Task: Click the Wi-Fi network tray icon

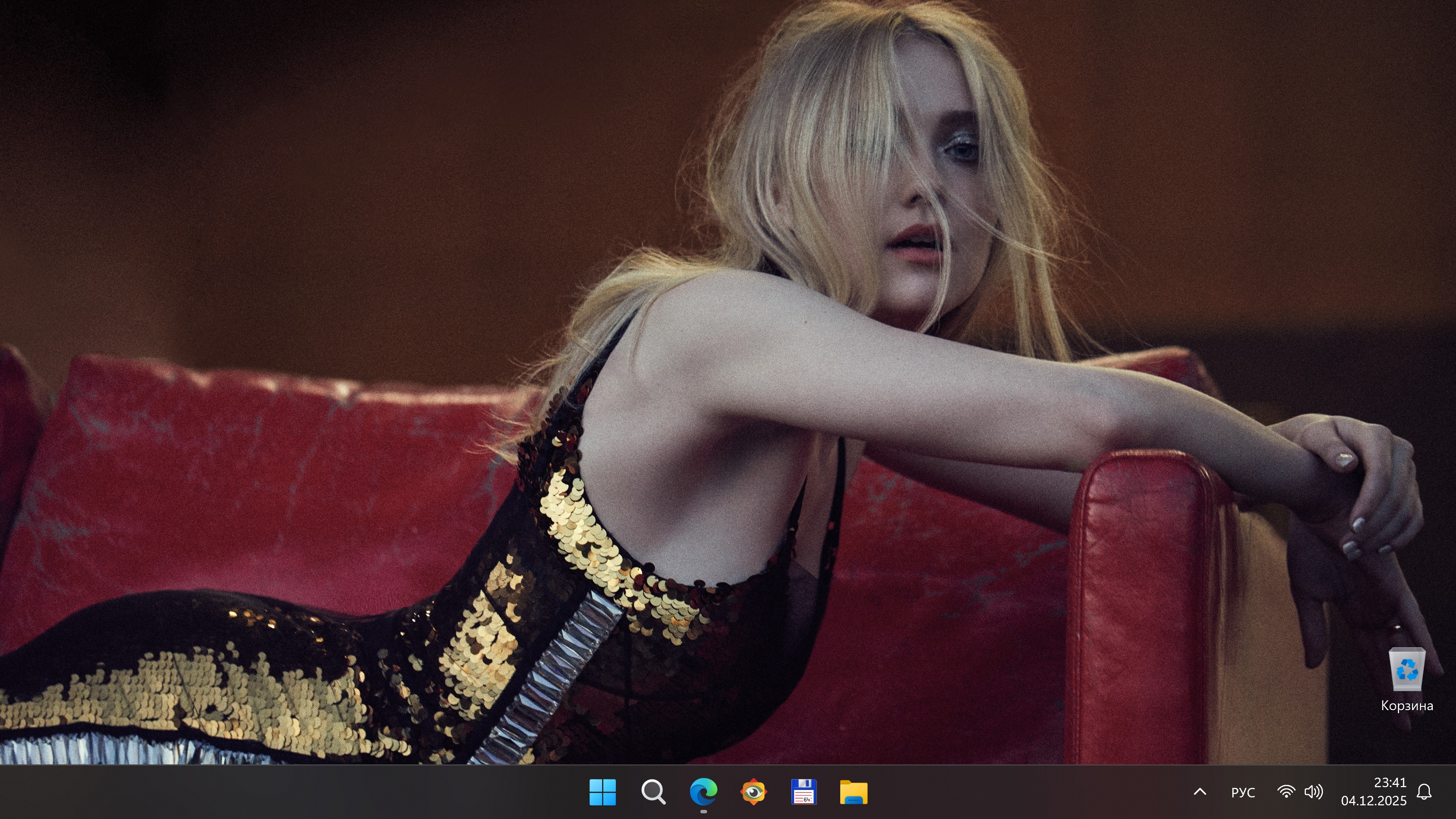Action: 1286,792
